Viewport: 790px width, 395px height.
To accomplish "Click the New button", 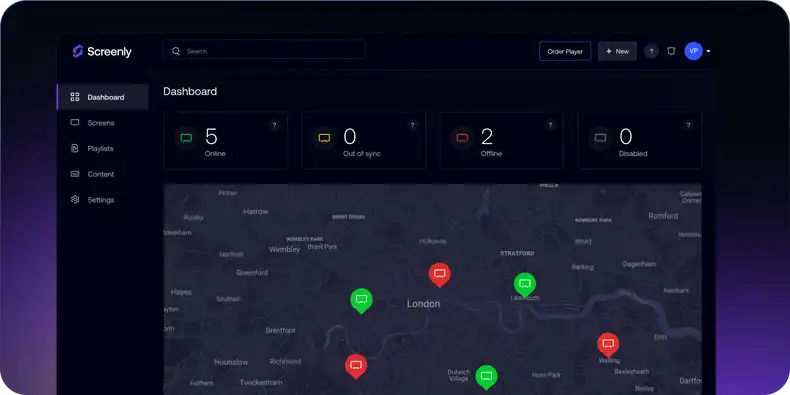I will [x=617, y=51].
